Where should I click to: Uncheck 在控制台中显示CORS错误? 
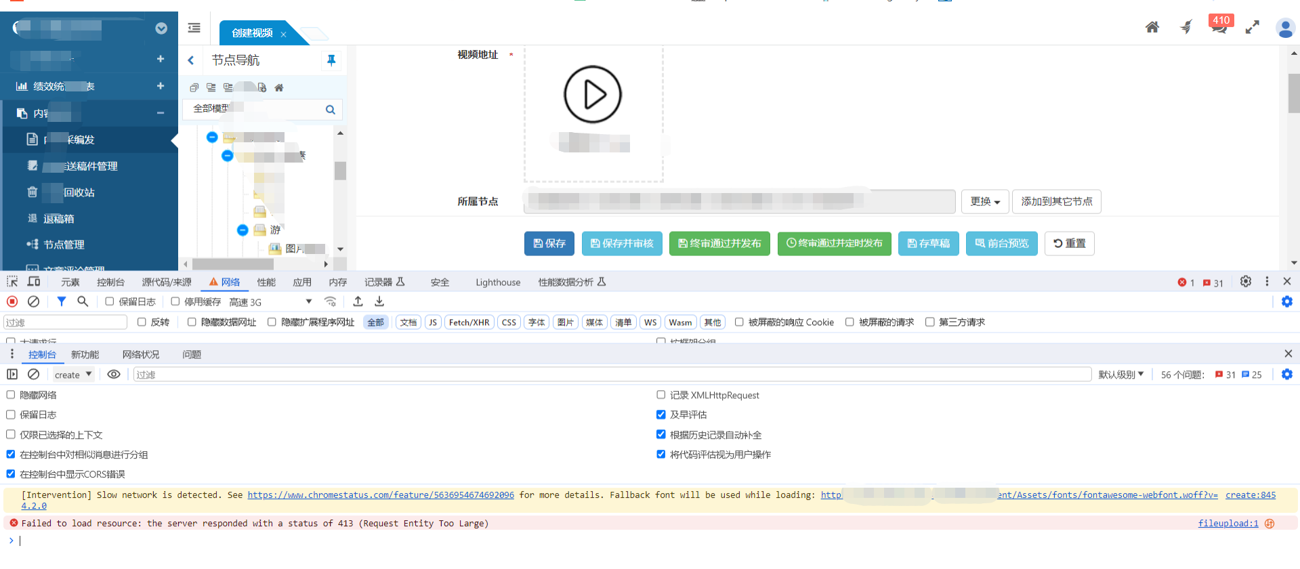pos(11,474)
